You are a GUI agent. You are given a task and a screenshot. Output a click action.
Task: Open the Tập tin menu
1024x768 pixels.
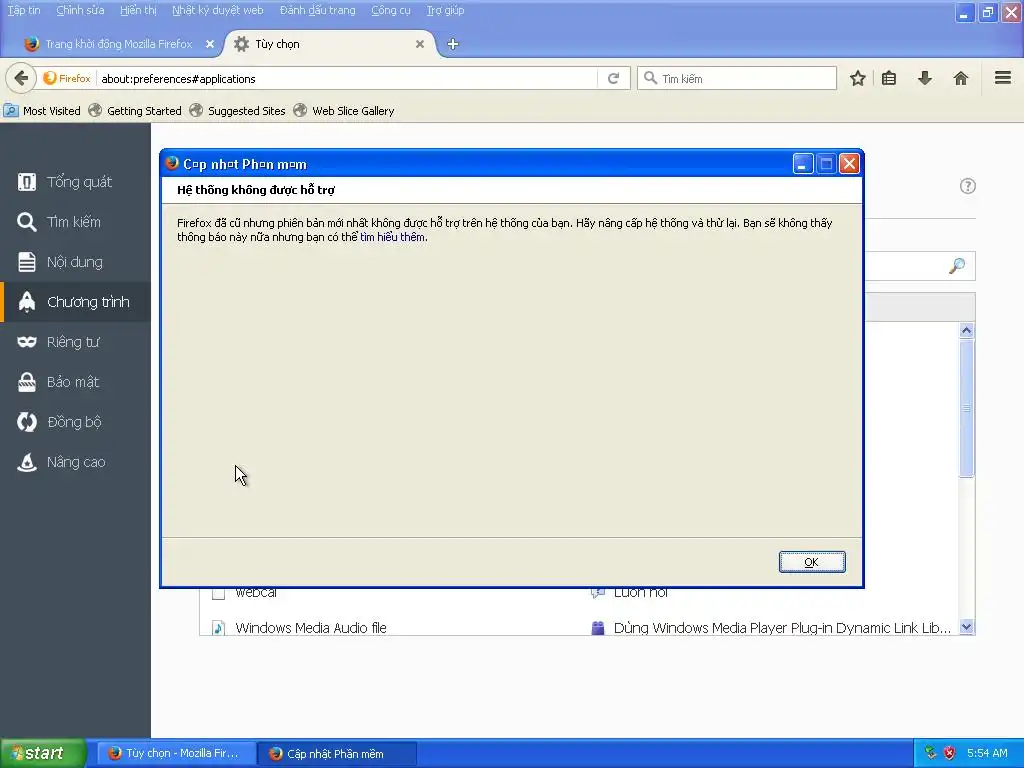point(24,10)
